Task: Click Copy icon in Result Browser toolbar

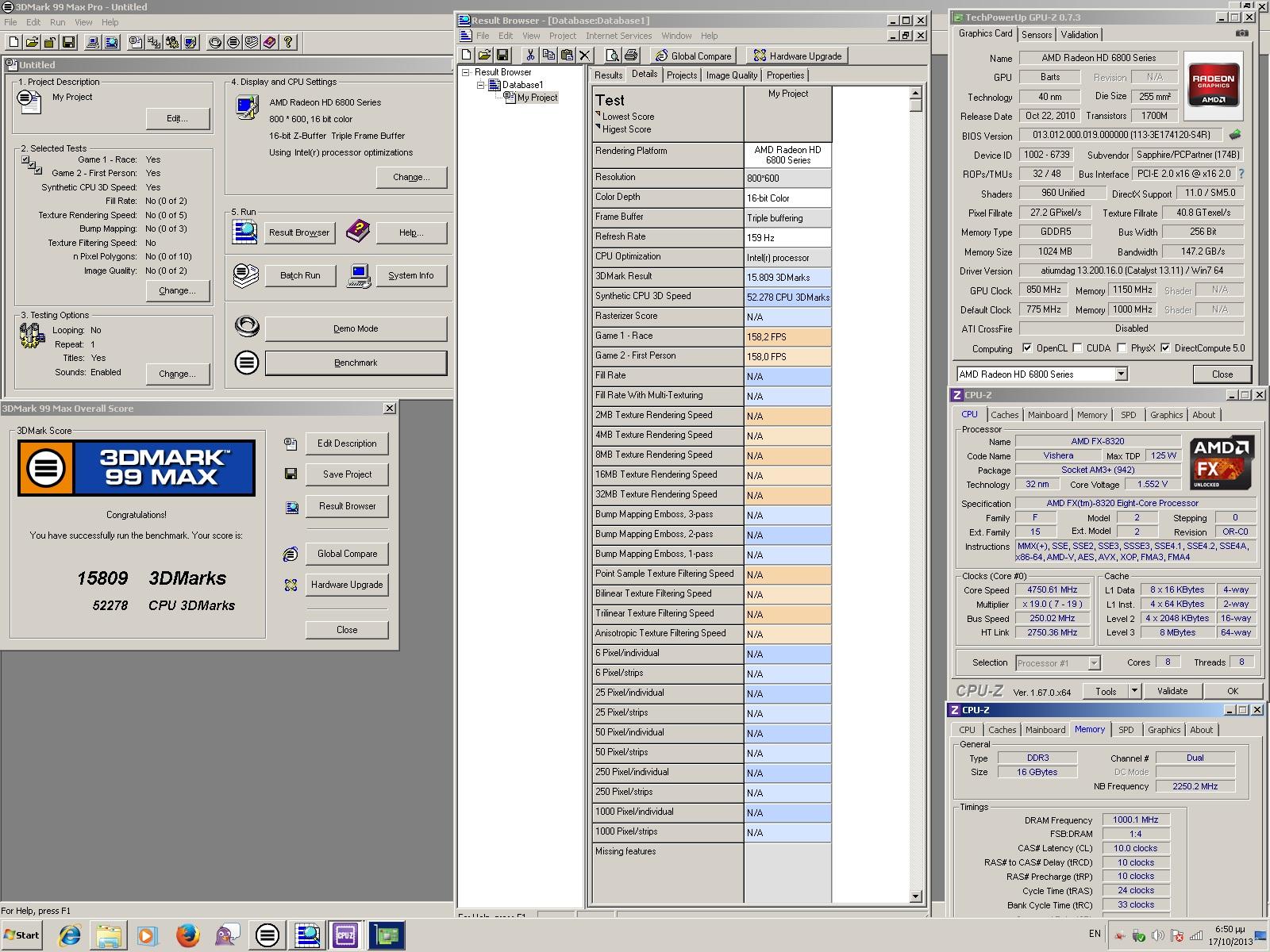Action: tap(548, 55)
